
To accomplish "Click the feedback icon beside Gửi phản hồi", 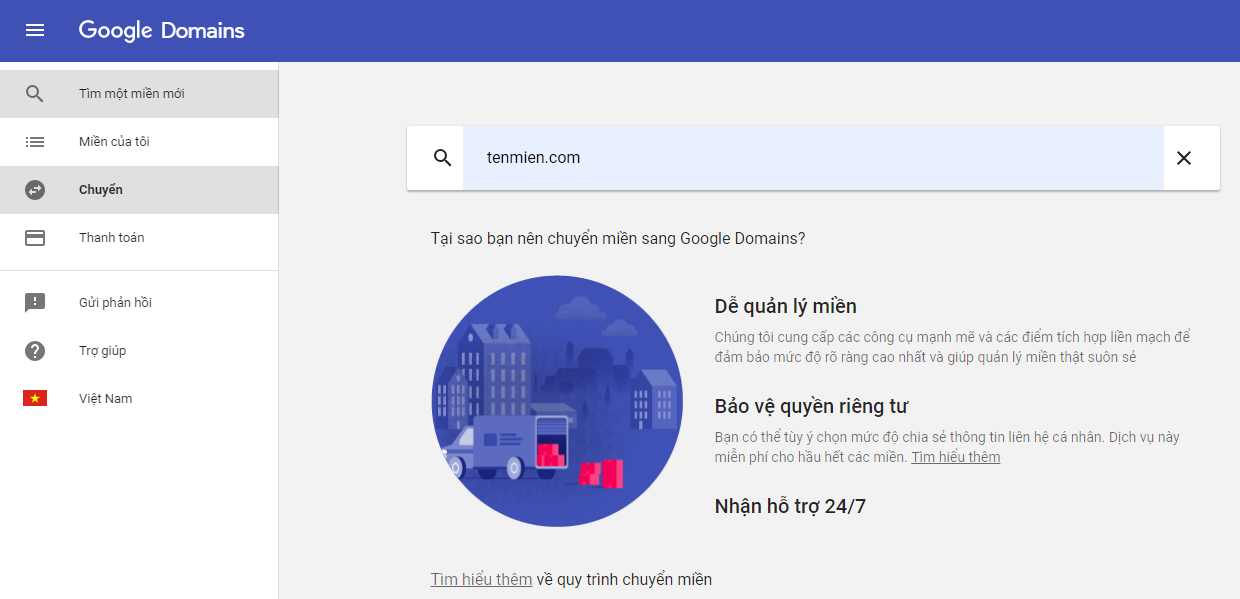I will click(35, 303).
